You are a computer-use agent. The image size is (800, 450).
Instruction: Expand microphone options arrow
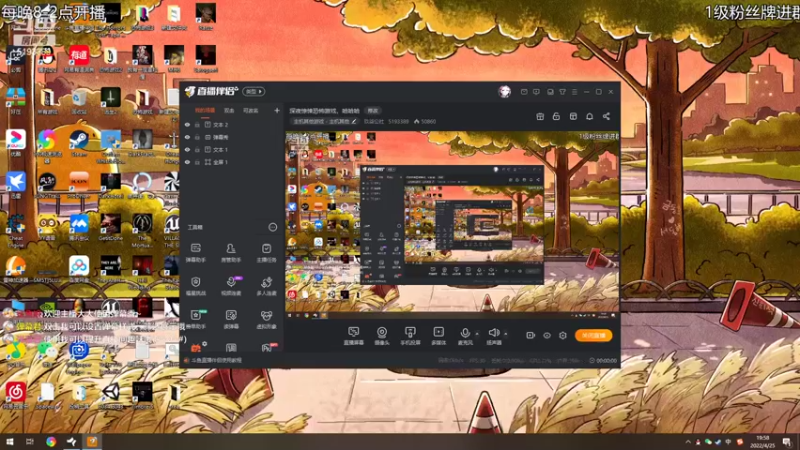pyautogui.click(x=477, y=334)
